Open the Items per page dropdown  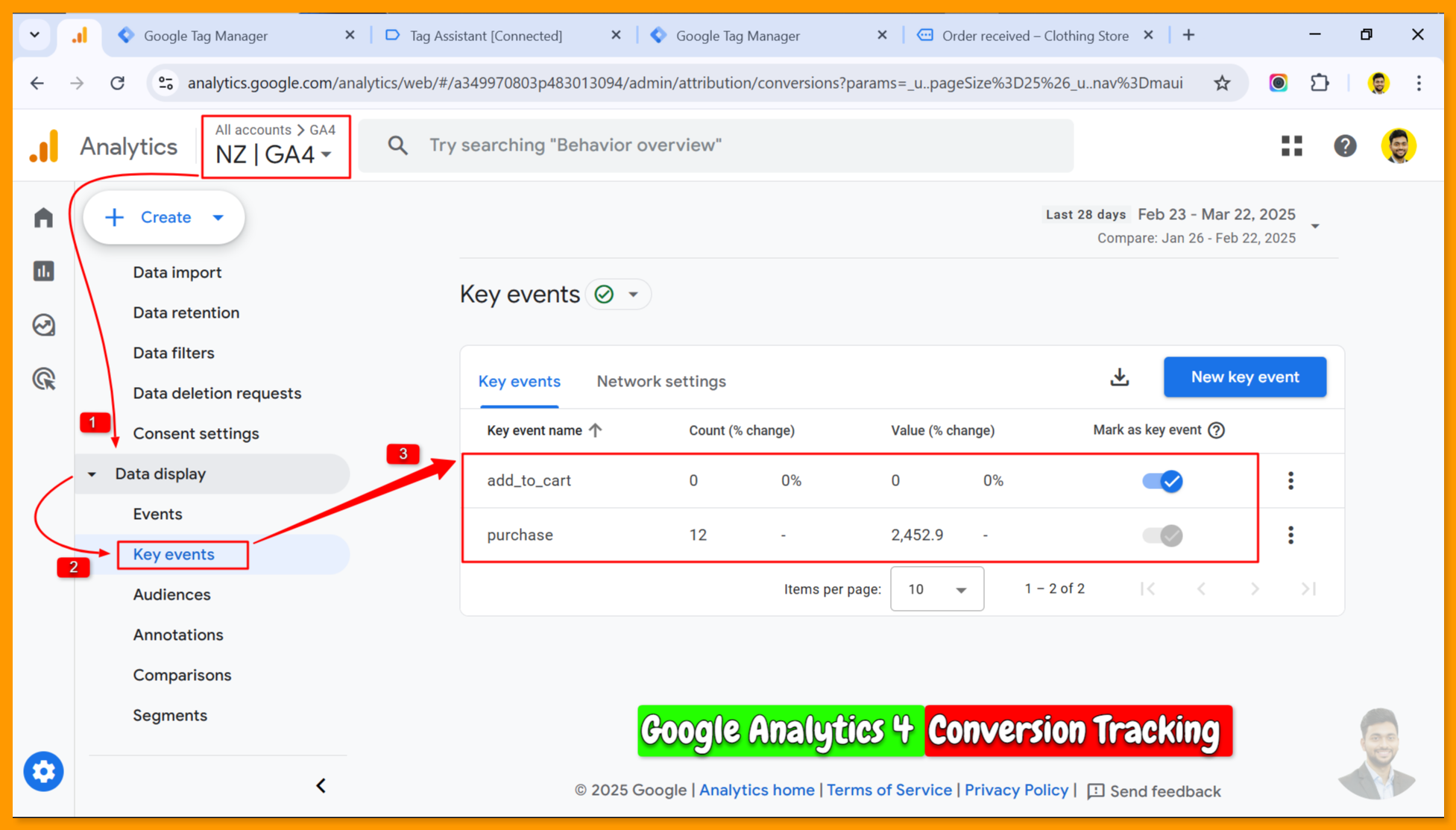pyautogui.click(x=936, y=589)
